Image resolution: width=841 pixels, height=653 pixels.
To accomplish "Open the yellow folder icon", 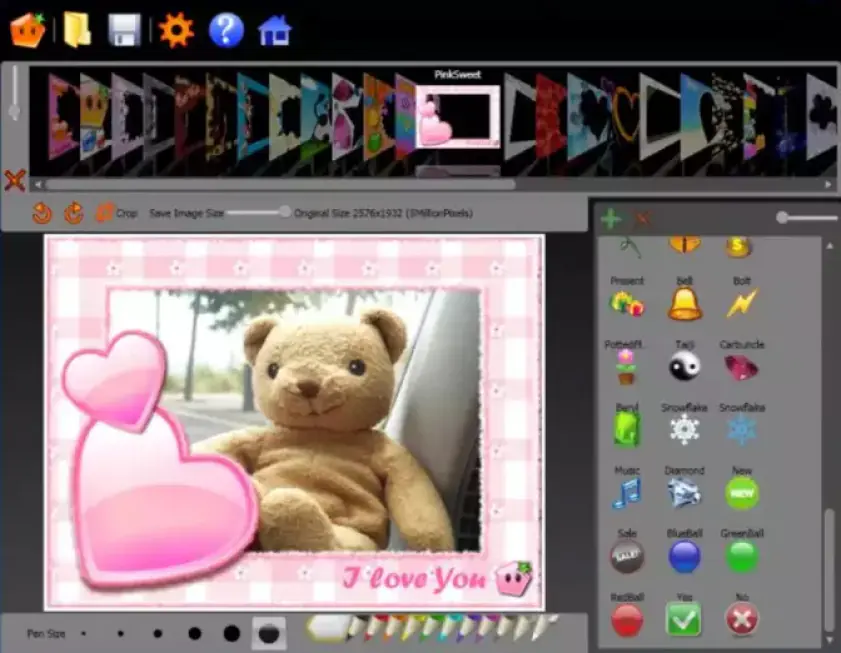I will [x=77, y=30].
